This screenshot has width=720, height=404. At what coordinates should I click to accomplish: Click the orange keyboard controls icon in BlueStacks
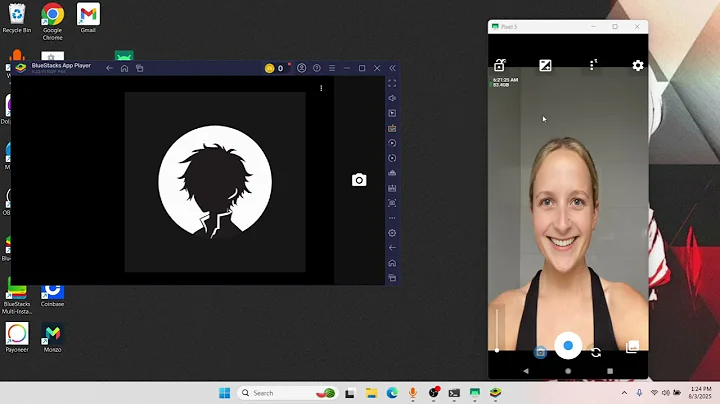(392, 128)
